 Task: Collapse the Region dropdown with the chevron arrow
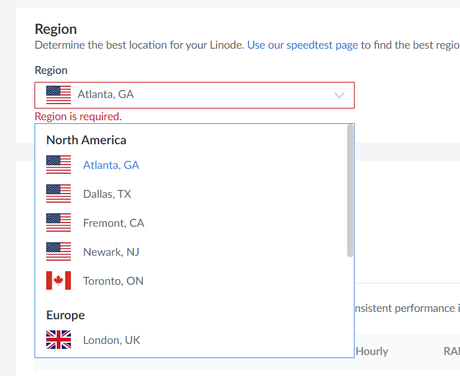coord(339,95)
